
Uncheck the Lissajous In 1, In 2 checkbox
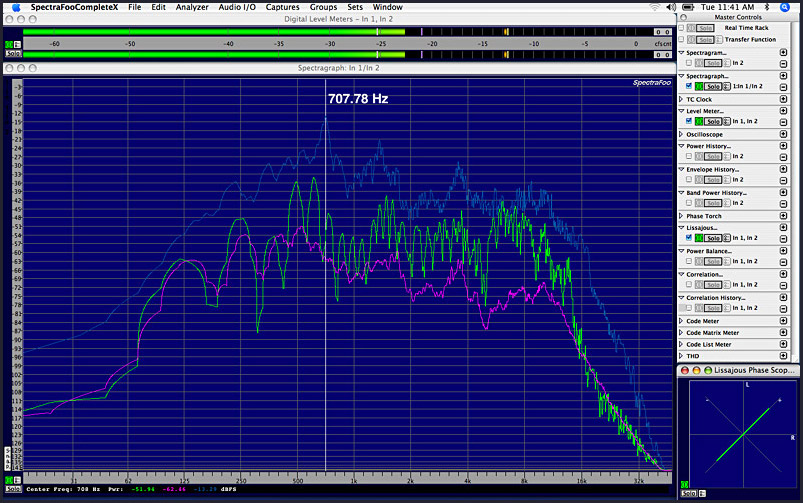pos(689,238)
